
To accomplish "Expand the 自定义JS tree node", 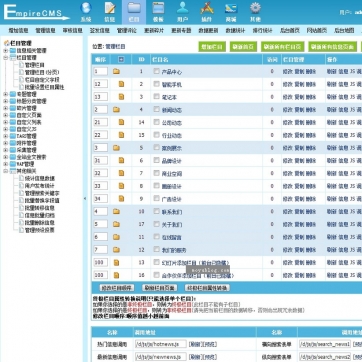I will [5, 129].
